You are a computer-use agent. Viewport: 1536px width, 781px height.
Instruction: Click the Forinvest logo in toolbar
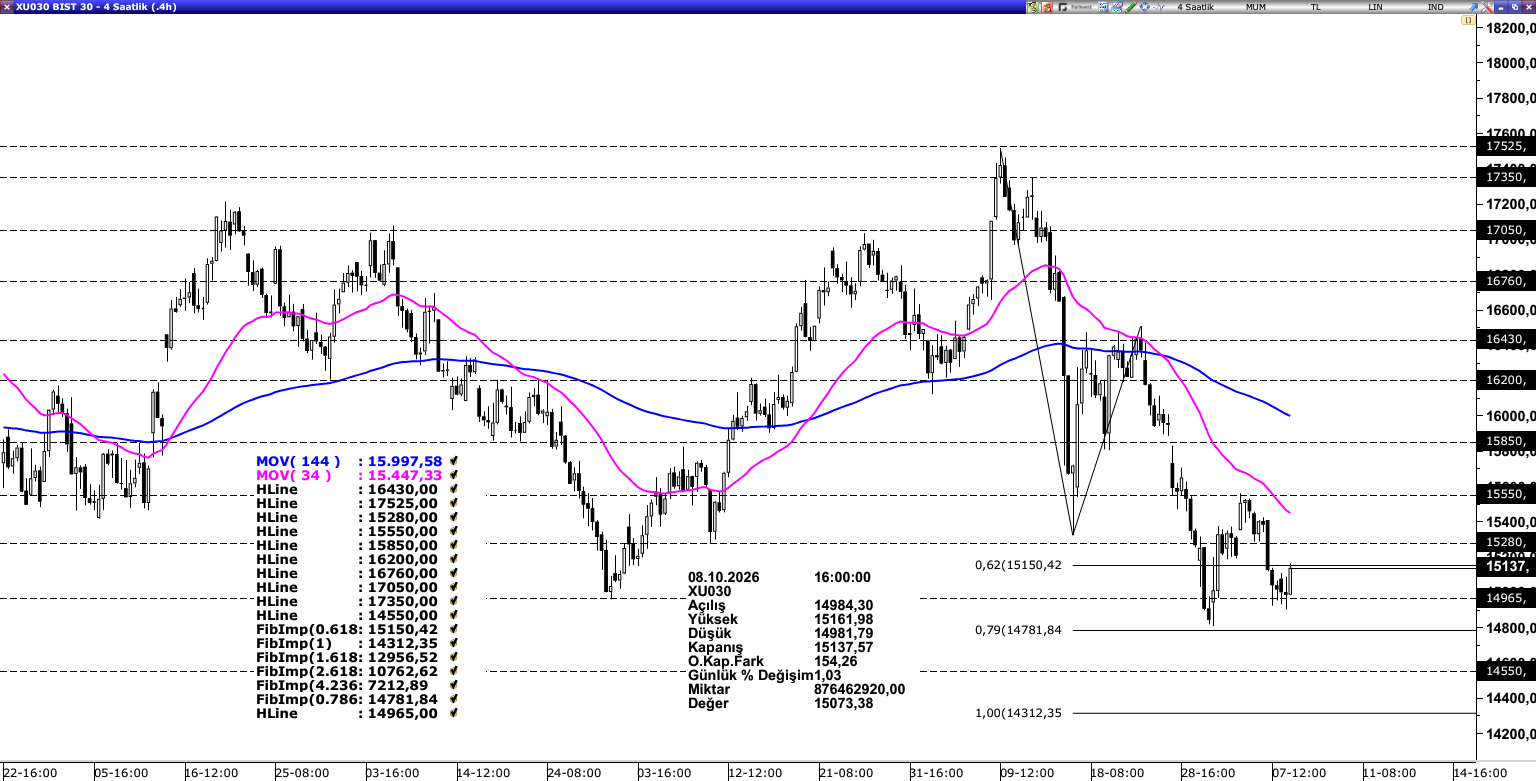[1075, 7]
